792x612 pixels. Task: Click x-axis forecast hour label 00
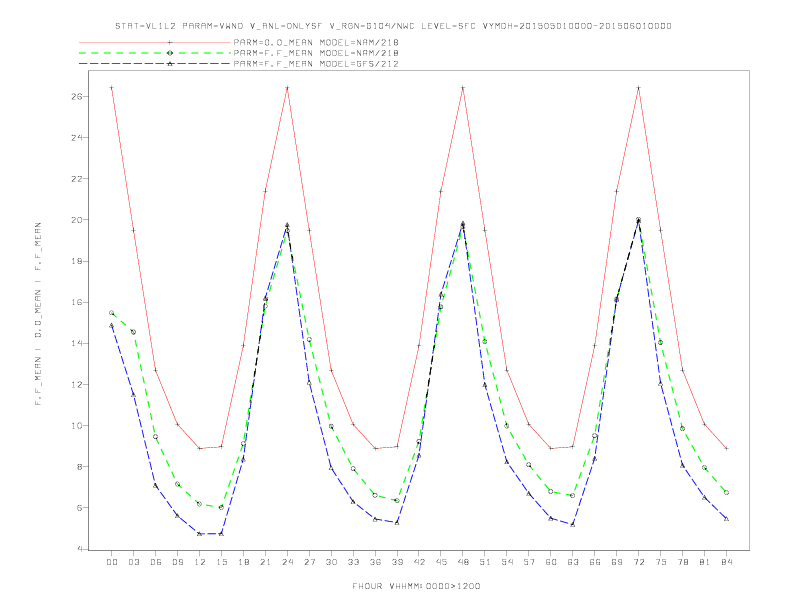pos(112,562)
